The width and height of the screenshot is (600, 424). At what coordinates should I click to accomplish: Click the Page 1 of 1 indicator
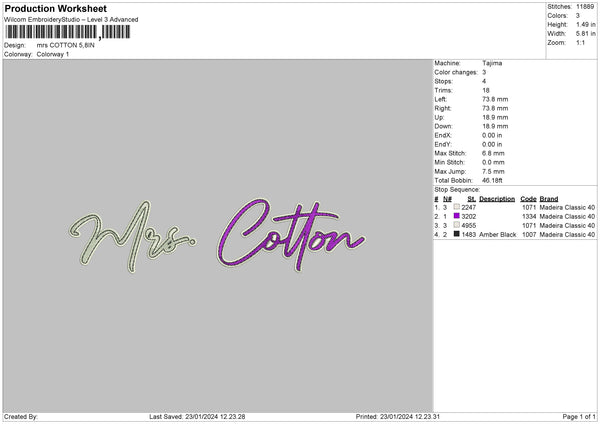point(579,417)
